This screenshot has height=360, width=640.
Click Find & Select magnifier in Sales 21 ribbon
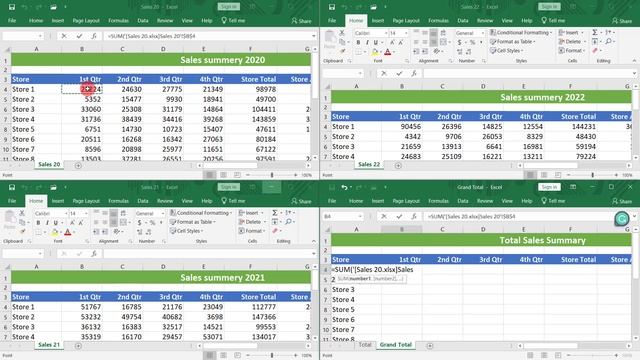point(289,222)
